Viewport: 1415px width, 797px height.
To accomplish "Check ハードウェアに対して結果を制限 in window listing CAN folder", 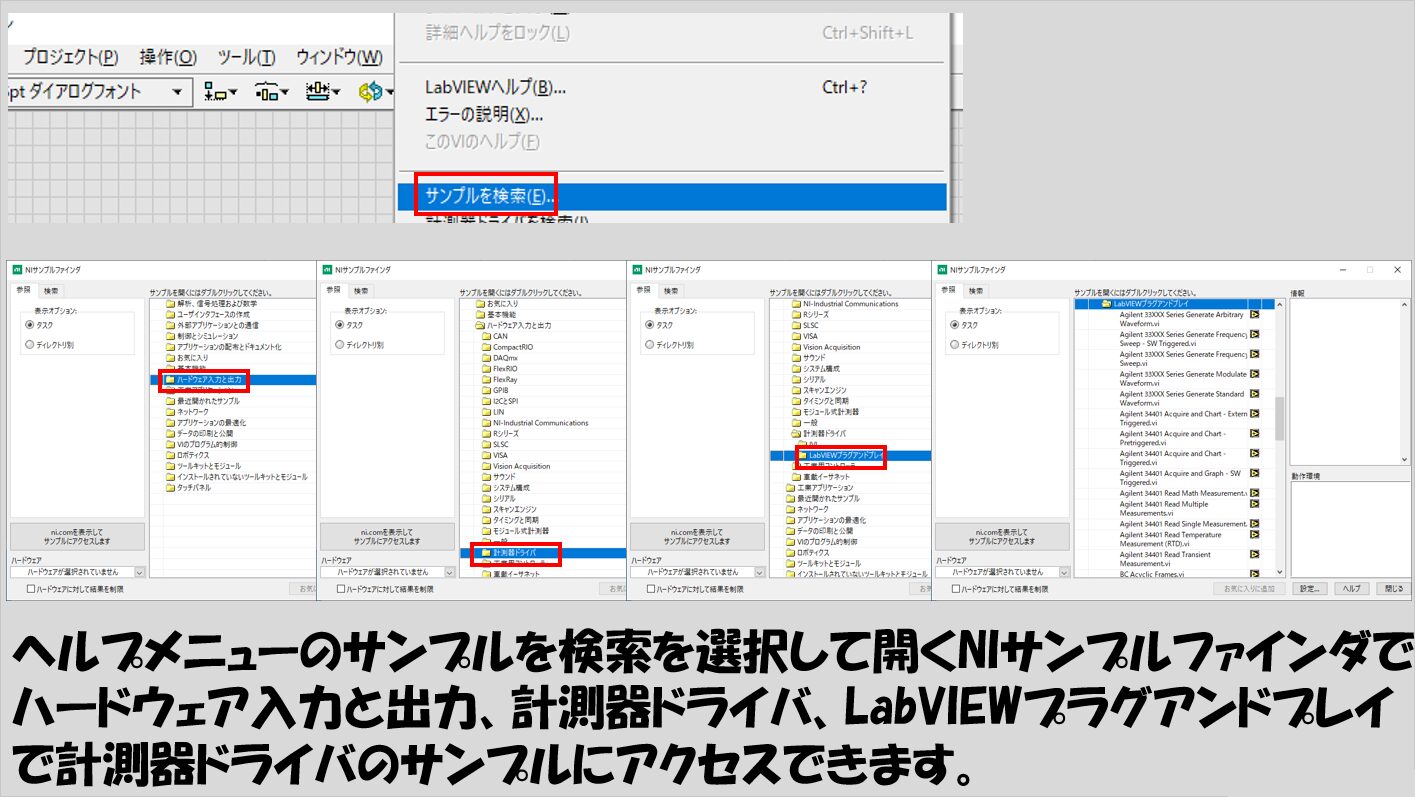I will pos(340,589).
